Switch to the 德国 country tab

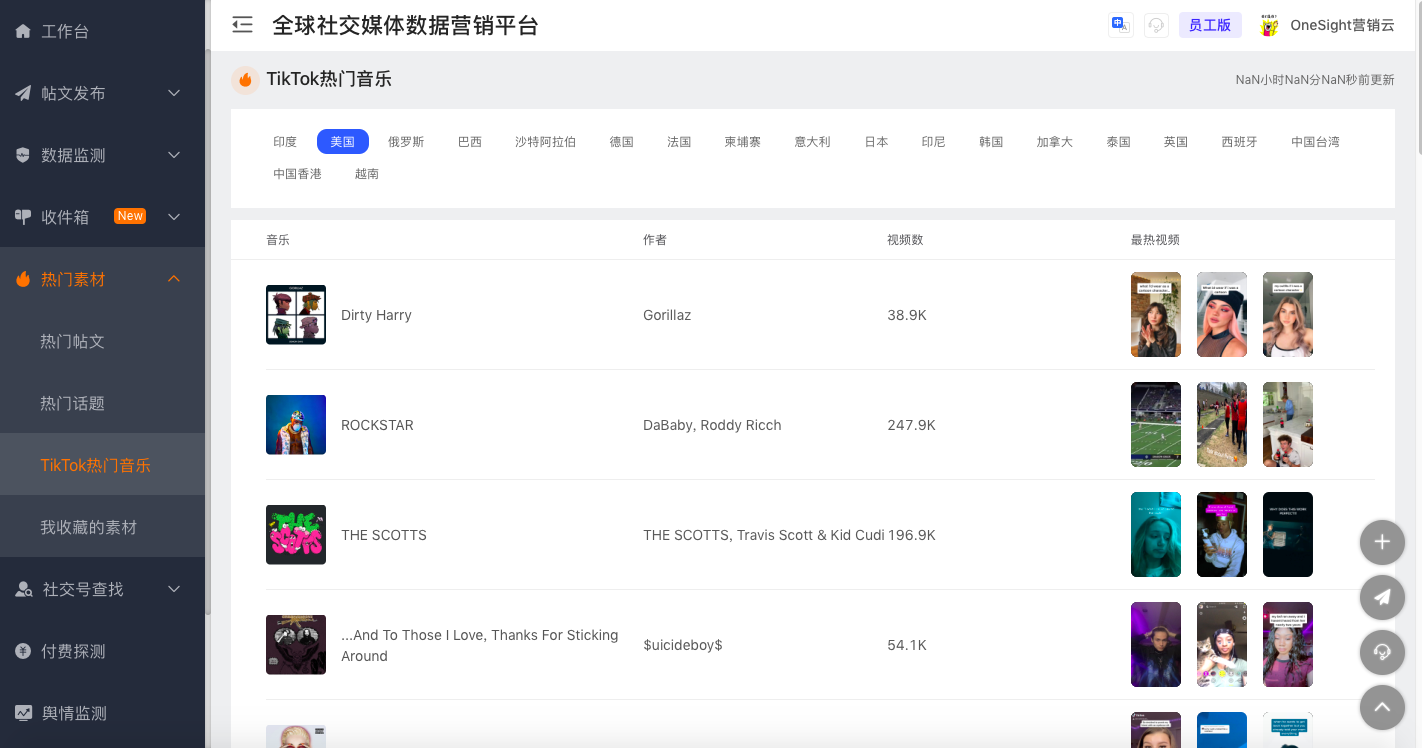[622, 142]
